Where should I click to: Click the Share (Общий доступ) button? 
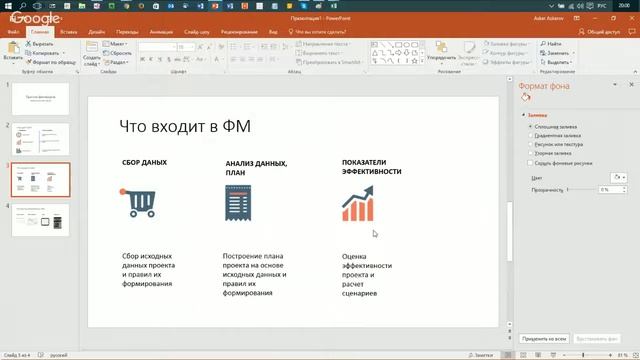point(599,32)
